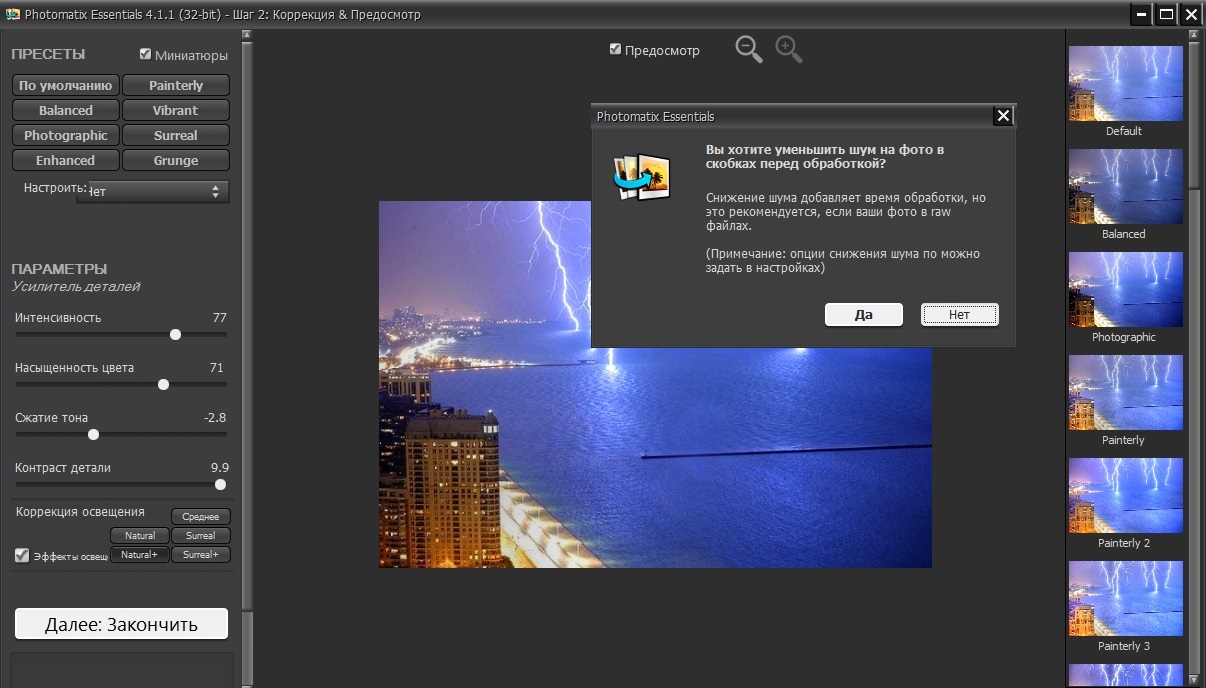Choose Natural lighting correction
Screen dimensions: 1206x688
pos(140,536)
